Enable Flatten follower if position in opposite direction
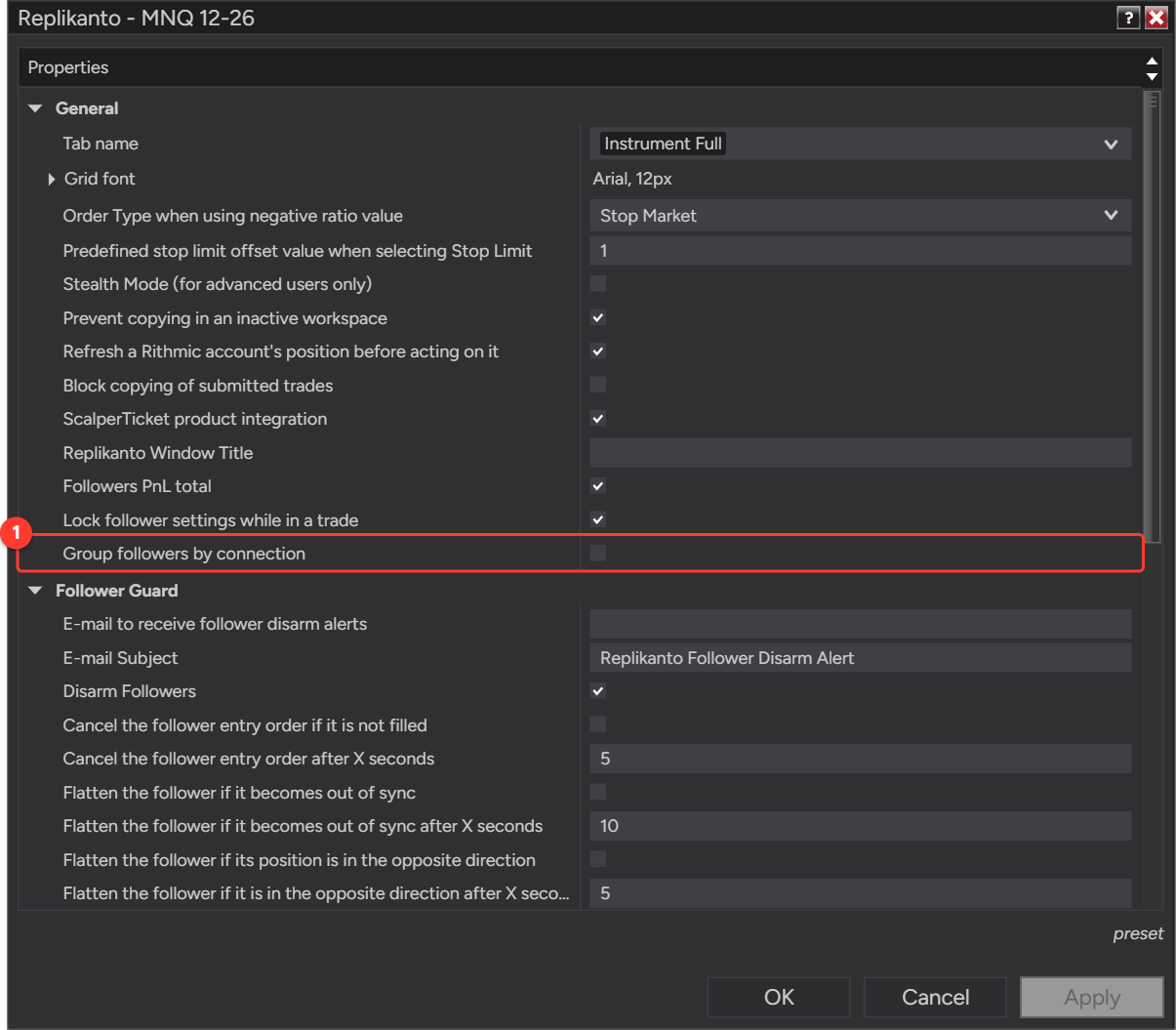The width and height of the screenshot is (1176, 1030). tap(598, 859)
